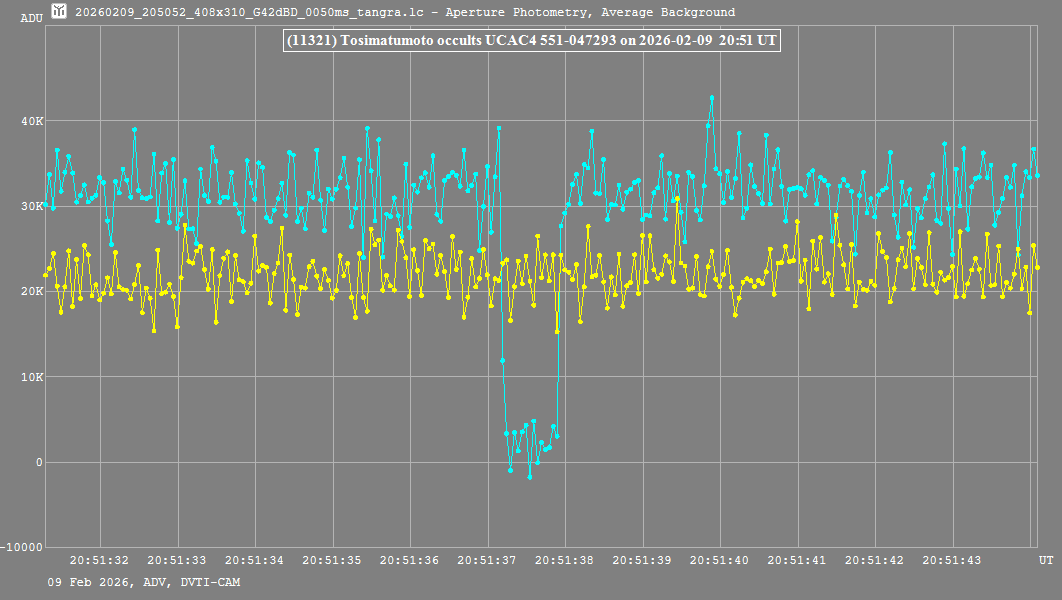Select the 20:51:32 time axis label

tap(101, 561)
